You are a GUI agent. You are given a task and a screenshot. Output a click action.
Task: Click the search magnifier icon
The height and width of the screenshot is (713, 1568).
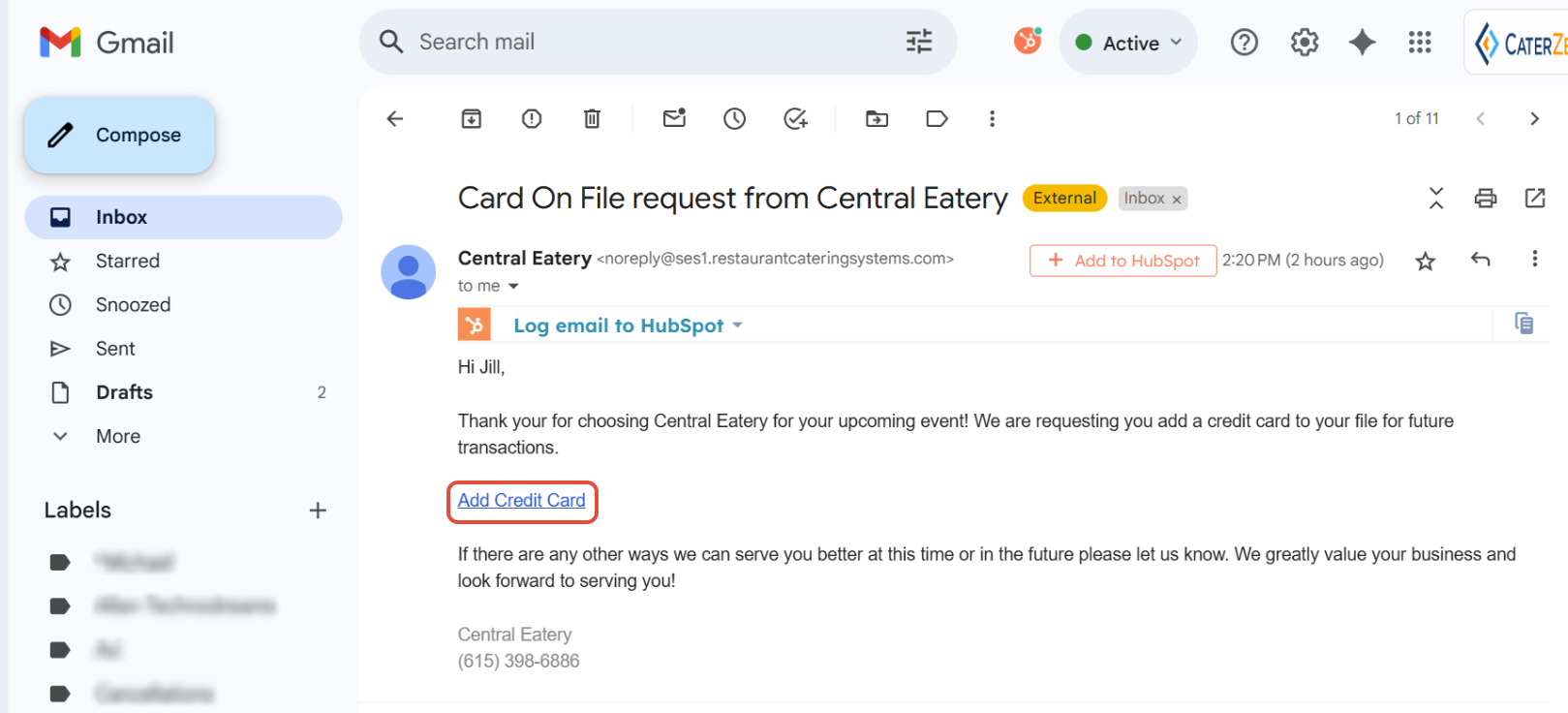coord(391,42)
